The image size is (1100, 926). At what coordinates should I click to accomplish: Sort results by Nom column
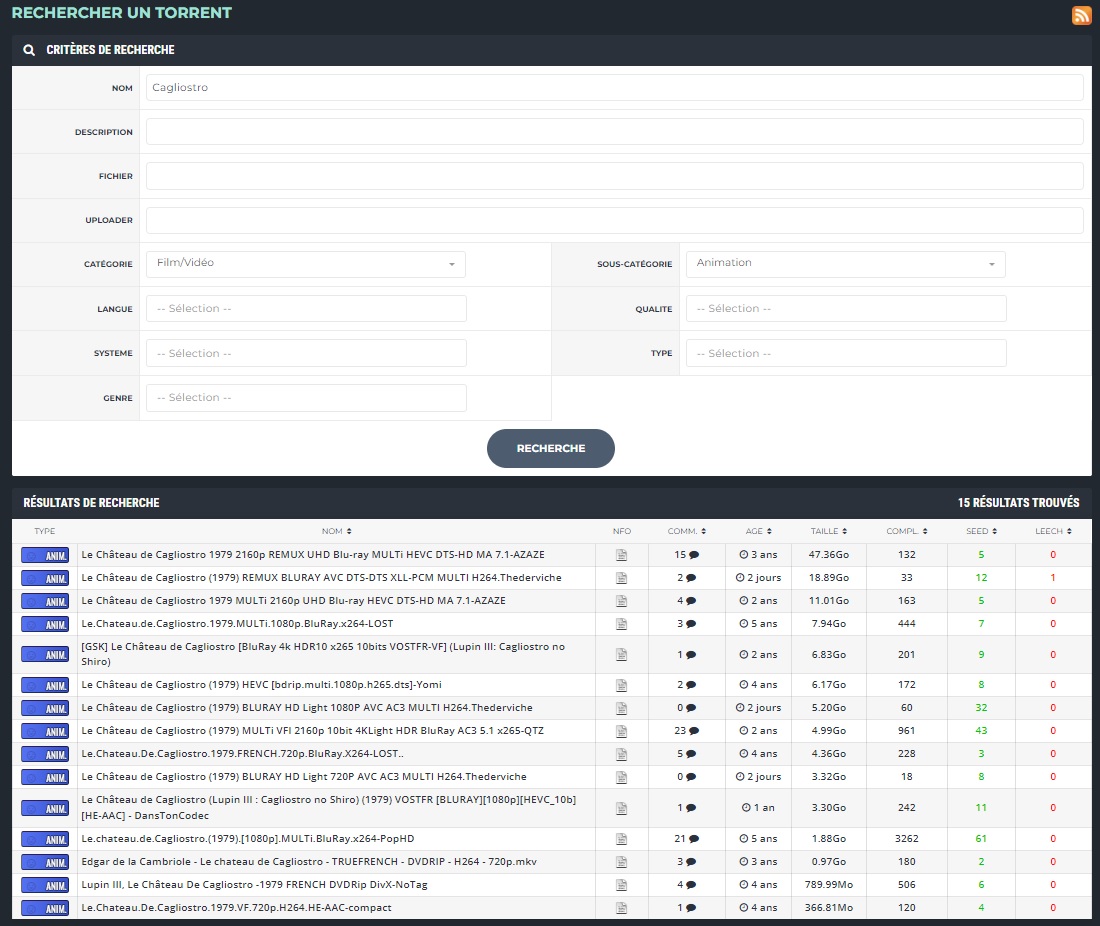pyautogui.click(x=337, y=531)
